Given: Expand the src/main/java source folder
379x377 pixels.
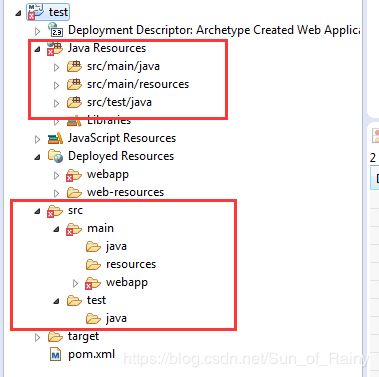Looking at the screenshot, I should click(56, 67).
